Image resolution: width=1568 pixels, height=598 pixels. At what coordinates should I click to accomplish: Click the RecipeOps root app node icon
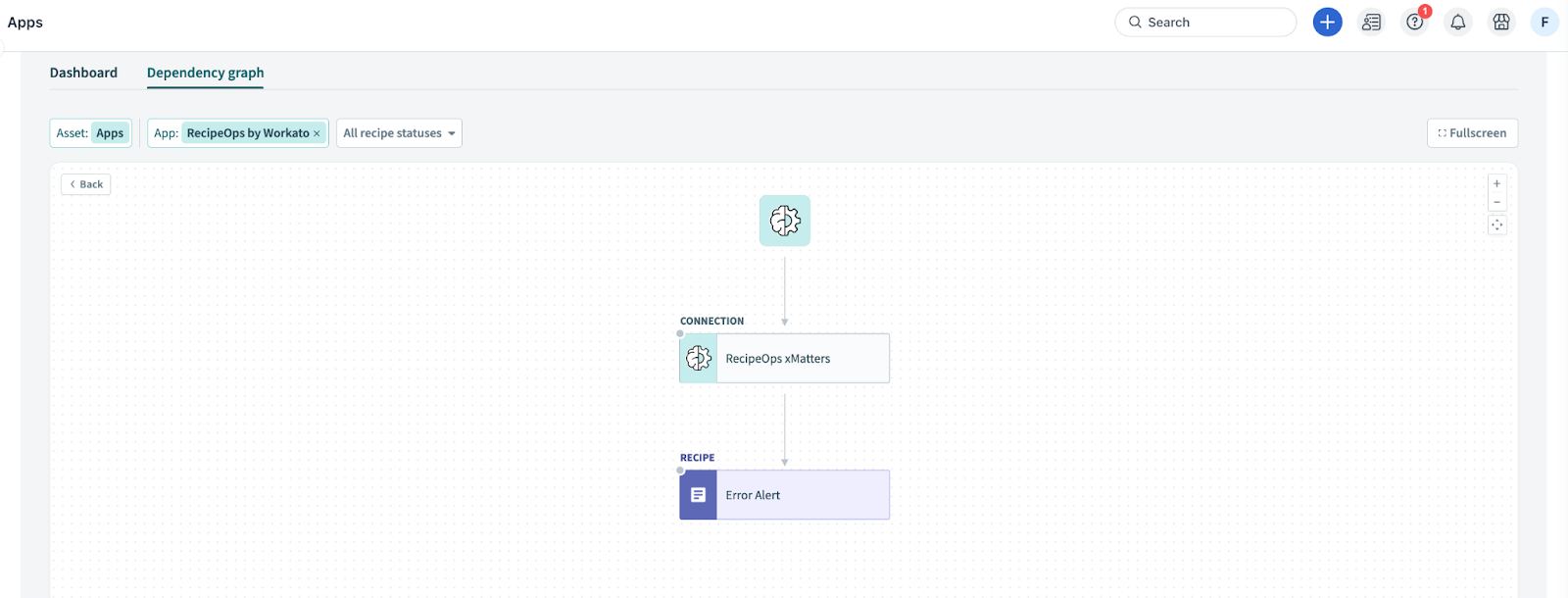coord(785,221)
